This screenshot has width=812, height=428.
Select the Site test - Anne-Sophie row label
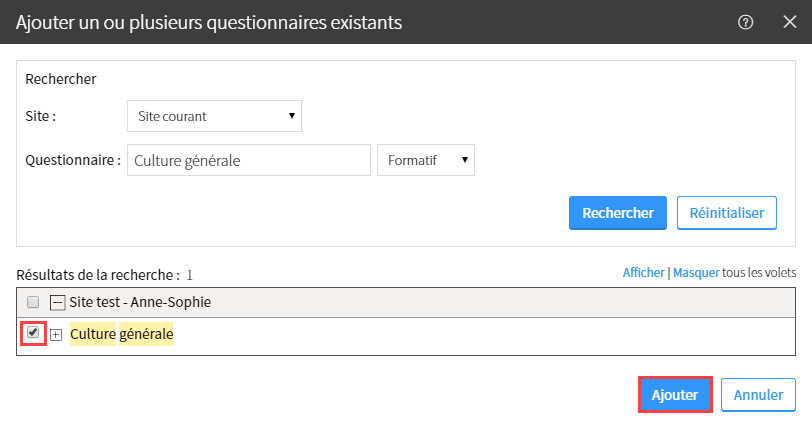click(140, 302)
